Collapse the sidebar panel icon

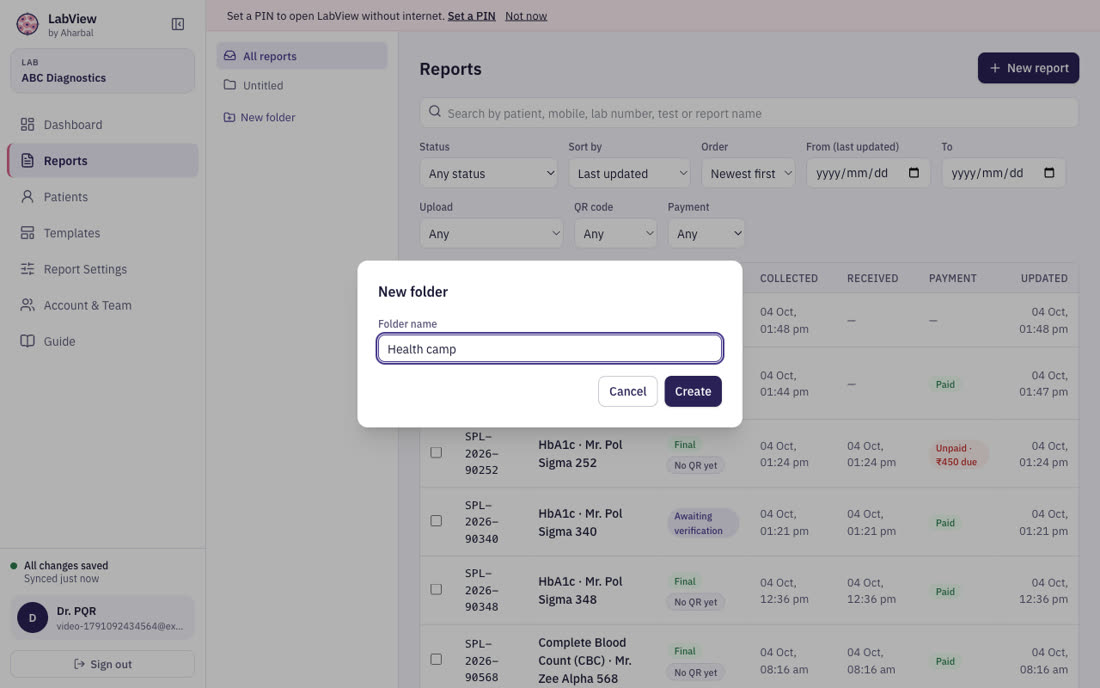[x=177, y=25]
